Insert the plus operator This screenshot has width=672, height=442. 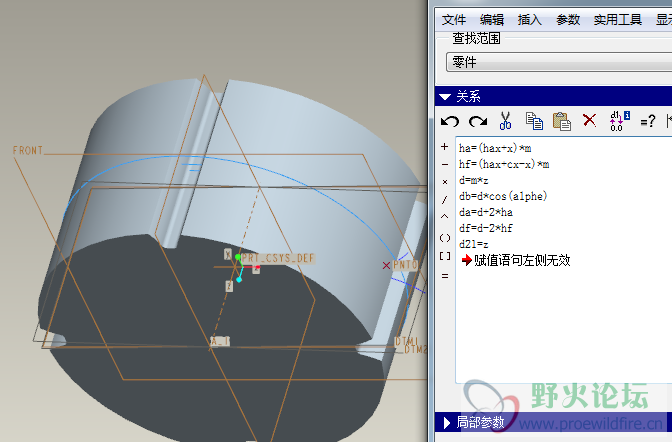coord(444,147)
